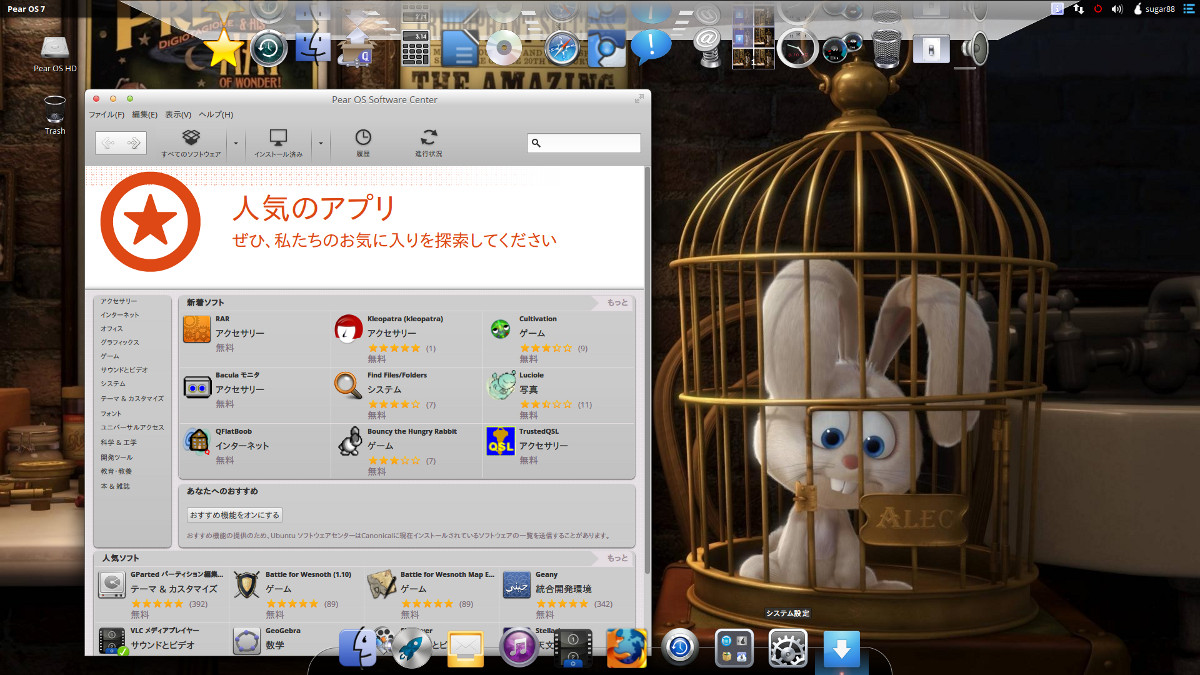Open the Time Machine icon in bottom dock
The width and height of the screenshot is (1200, 675).
click(680, 648)
